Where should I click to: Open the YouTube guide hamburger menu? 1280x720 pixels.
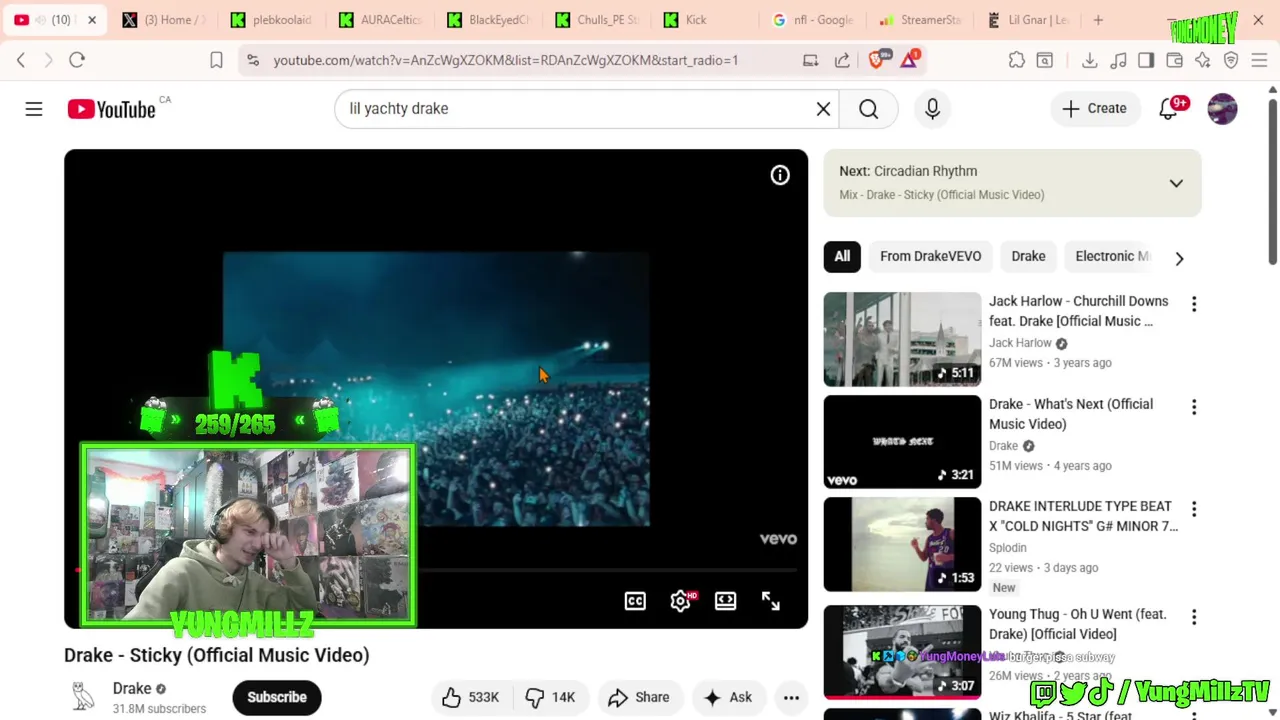(x=34, y=109)
